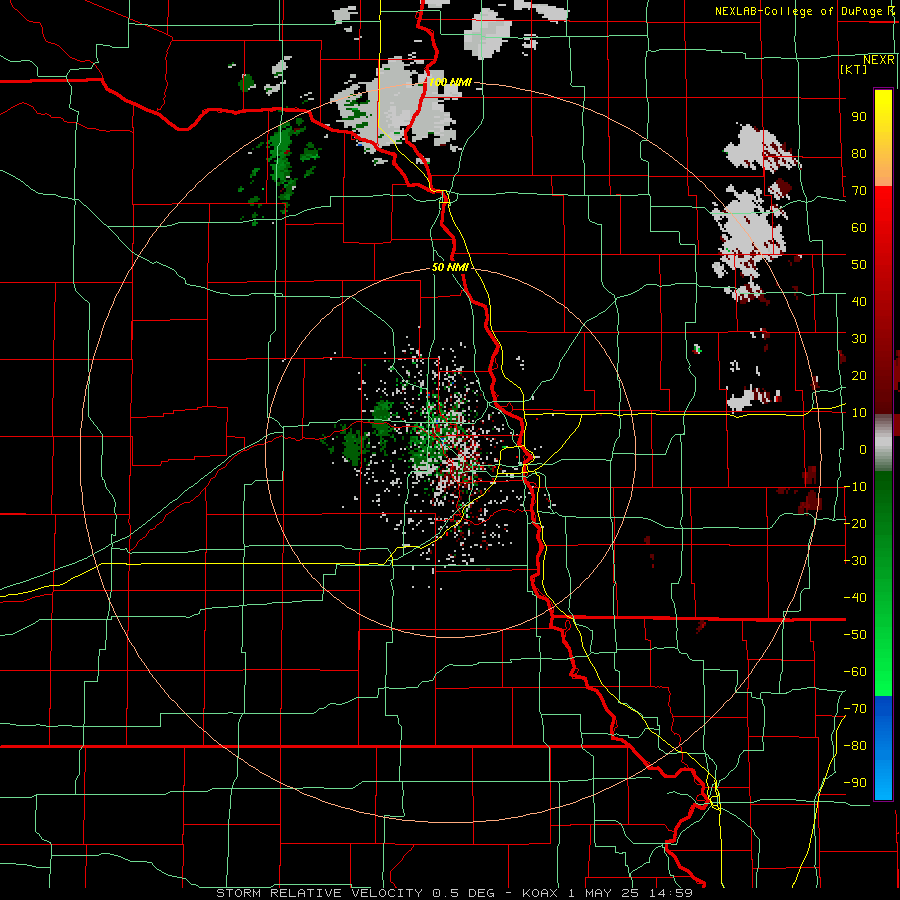Select the 70 value on velocity scale

tap(859, 191)
